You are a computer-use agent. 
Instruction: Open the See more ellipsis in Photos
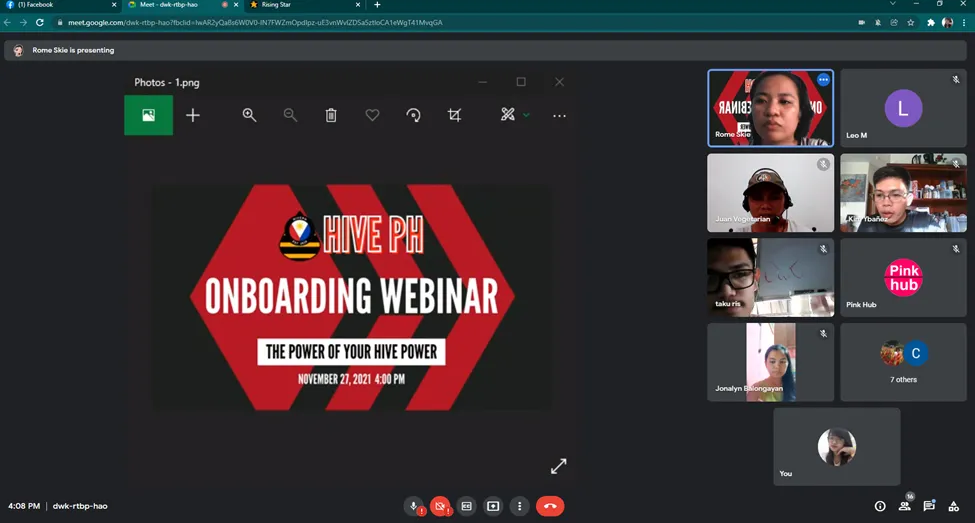pos(559,116)
